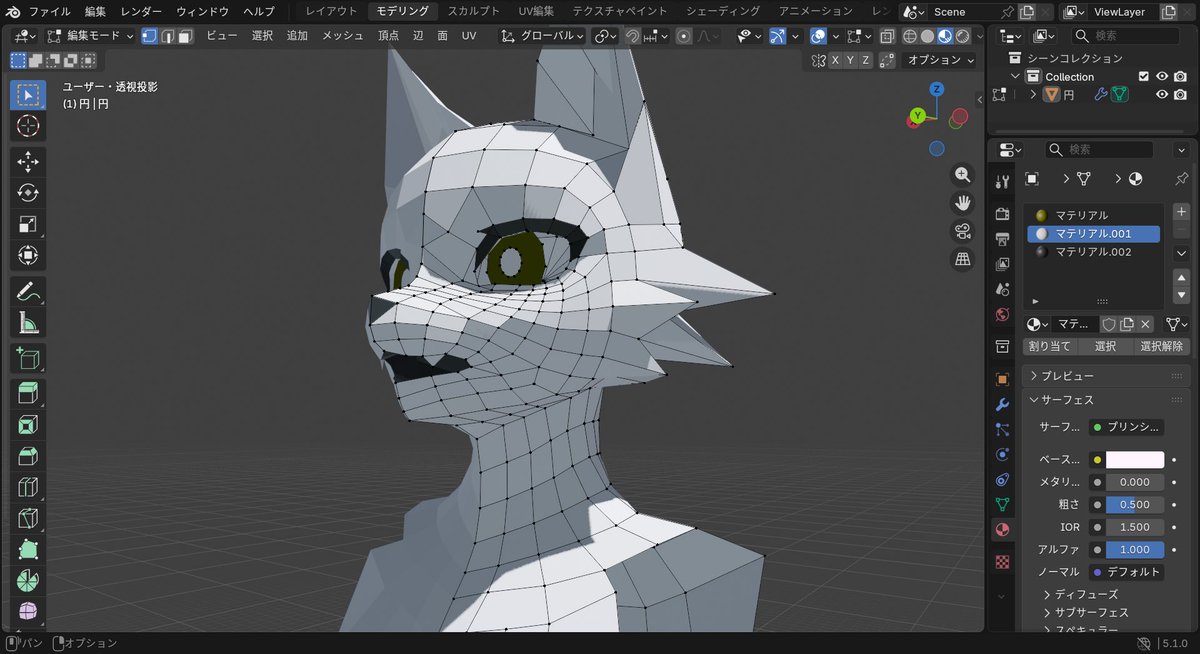Select the Loop Cut tool
Image resolution: width=1200 pixels, height=654 pixels.
pos(28,487)
